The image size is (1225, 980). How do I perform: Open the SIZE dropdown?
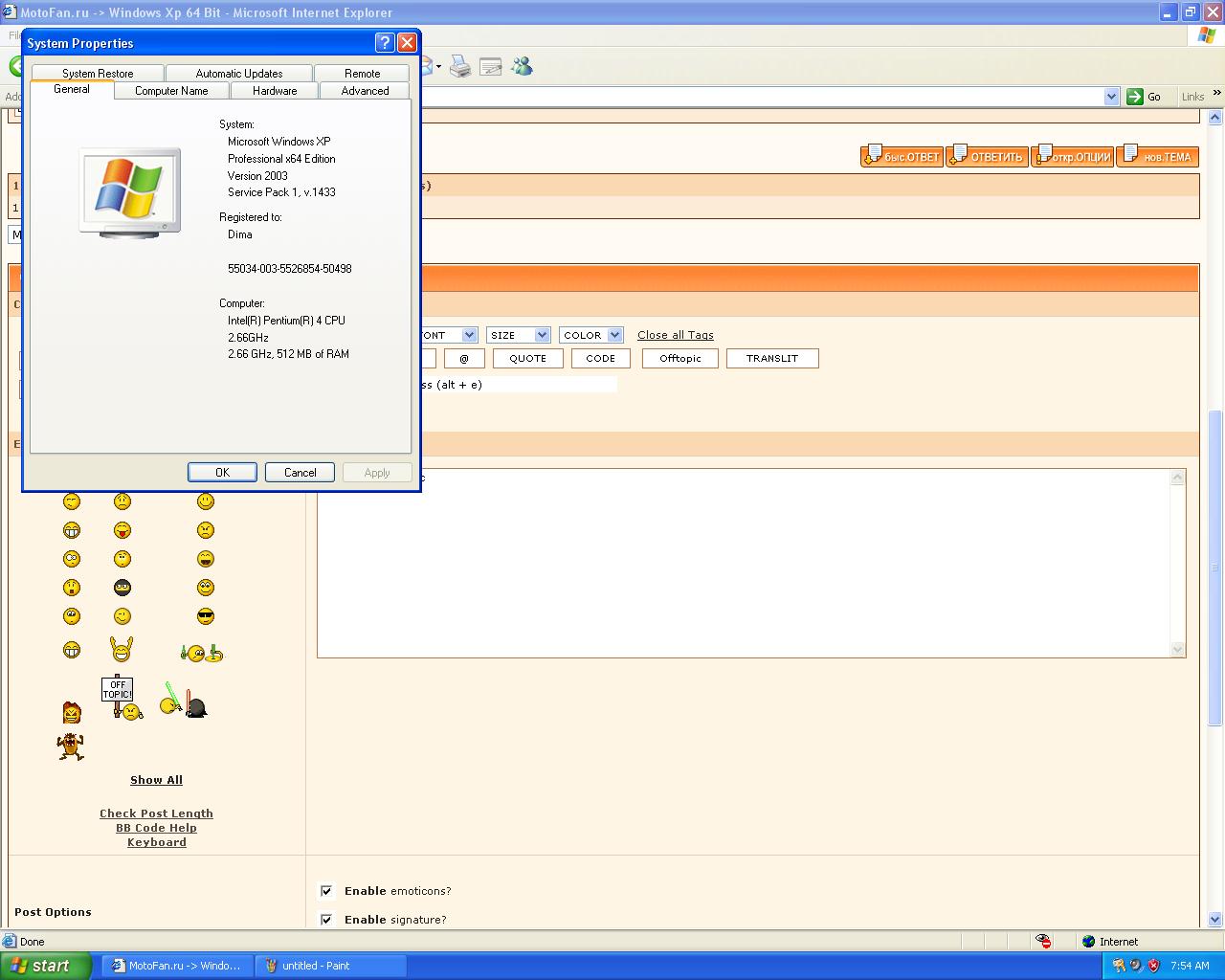(x=518, y=335)
